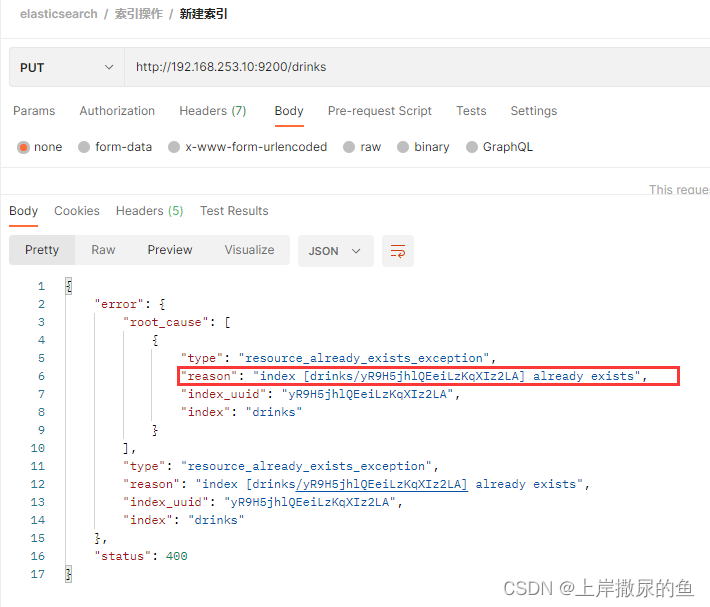Click the request URL input field
This screenshot has width=710, height=607.
click(417, 67)
